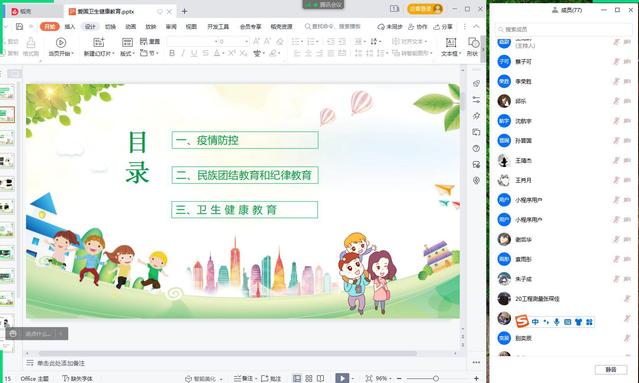
Task: Click the fit-to-window icon beside the zoom percentage
Action: 369,379
